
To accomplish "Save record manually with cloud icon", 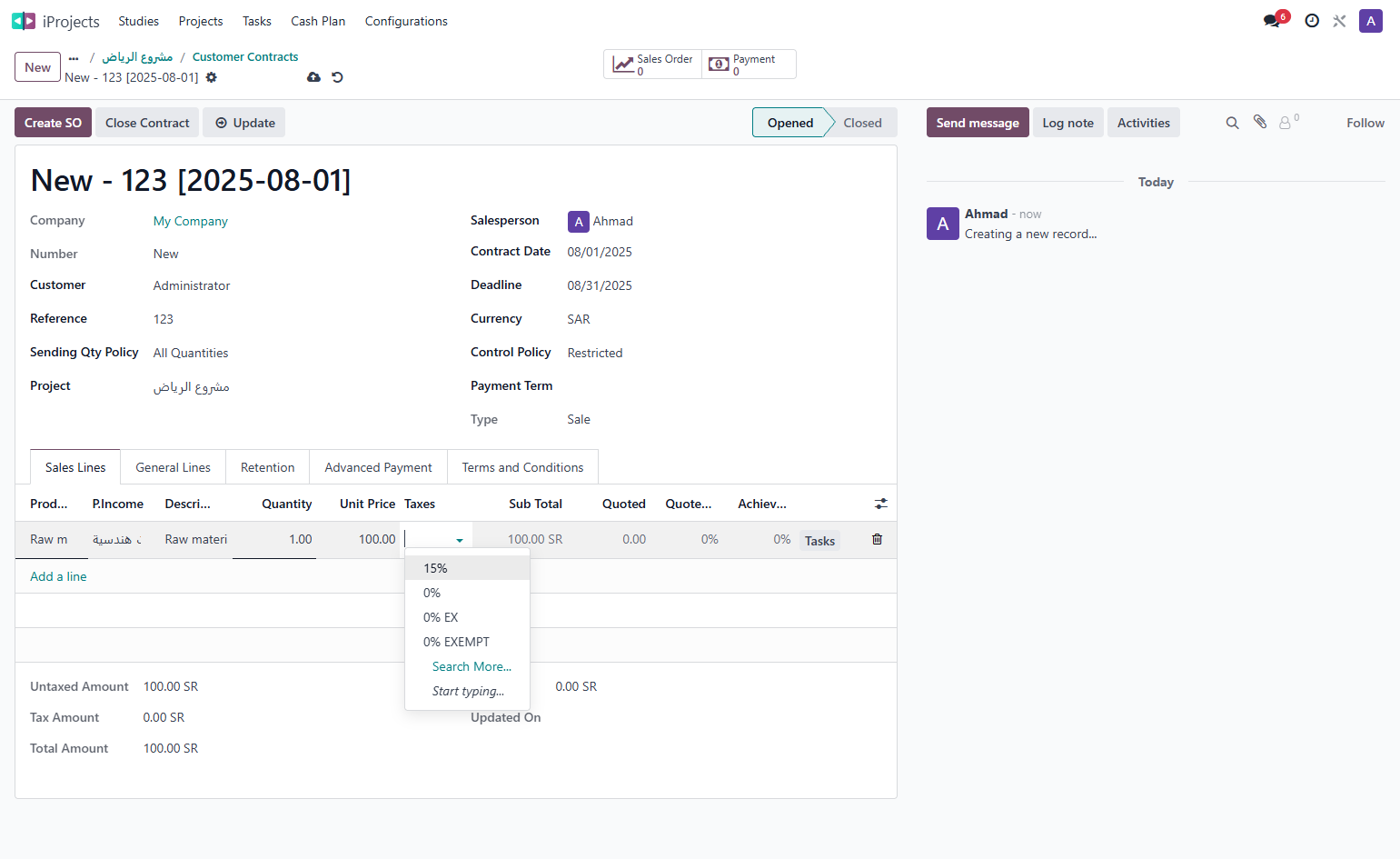I will 313,77.
